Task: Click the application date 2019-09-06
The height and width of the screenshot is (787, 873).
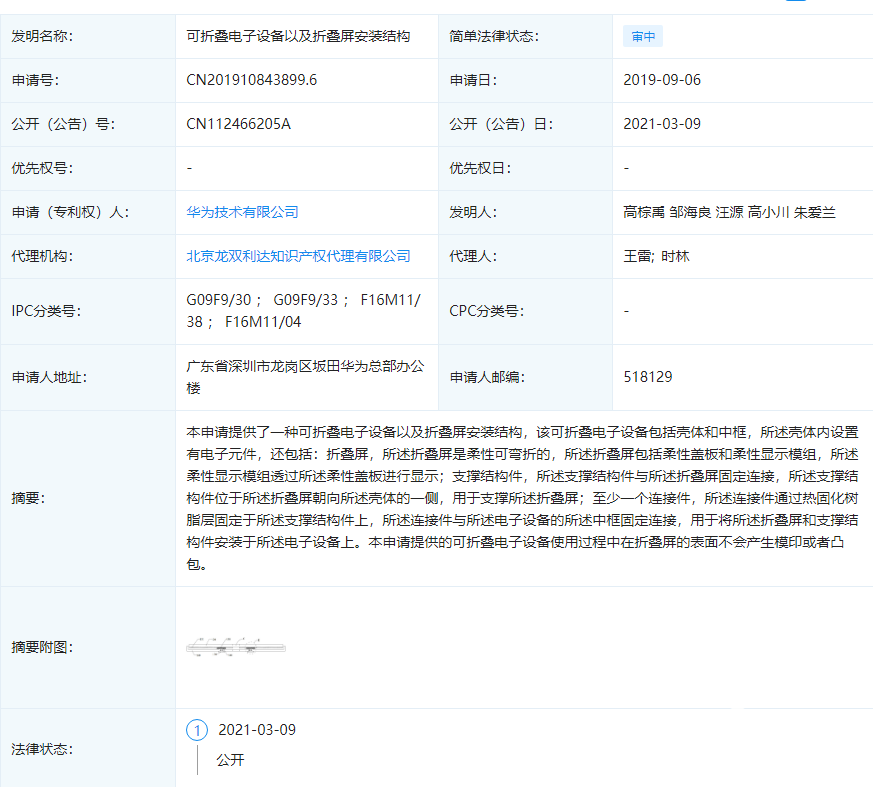Action: pos(661,80)
